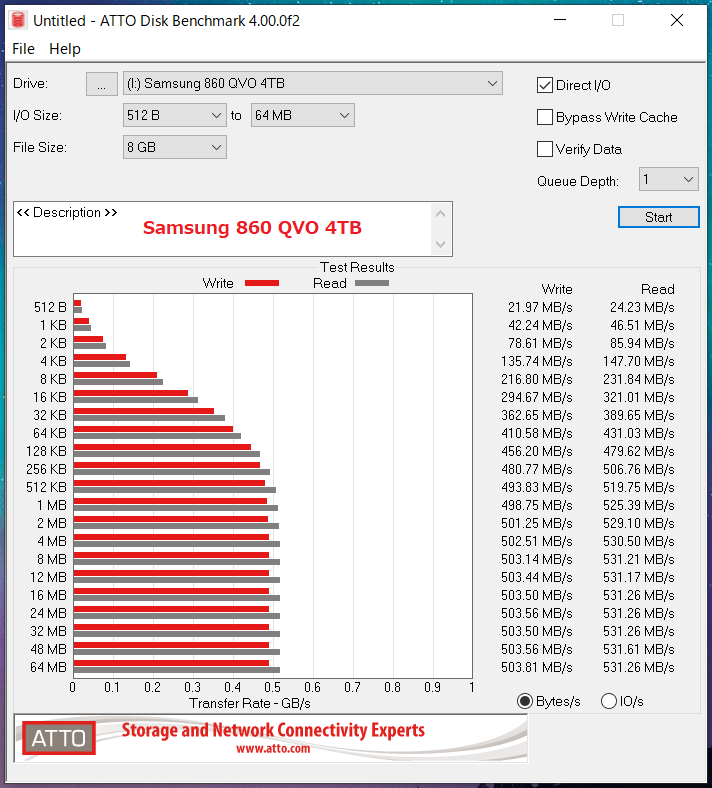
Task: Click the 'Test Results' heading
Action: pyautogui.click(x=357, y=267)
